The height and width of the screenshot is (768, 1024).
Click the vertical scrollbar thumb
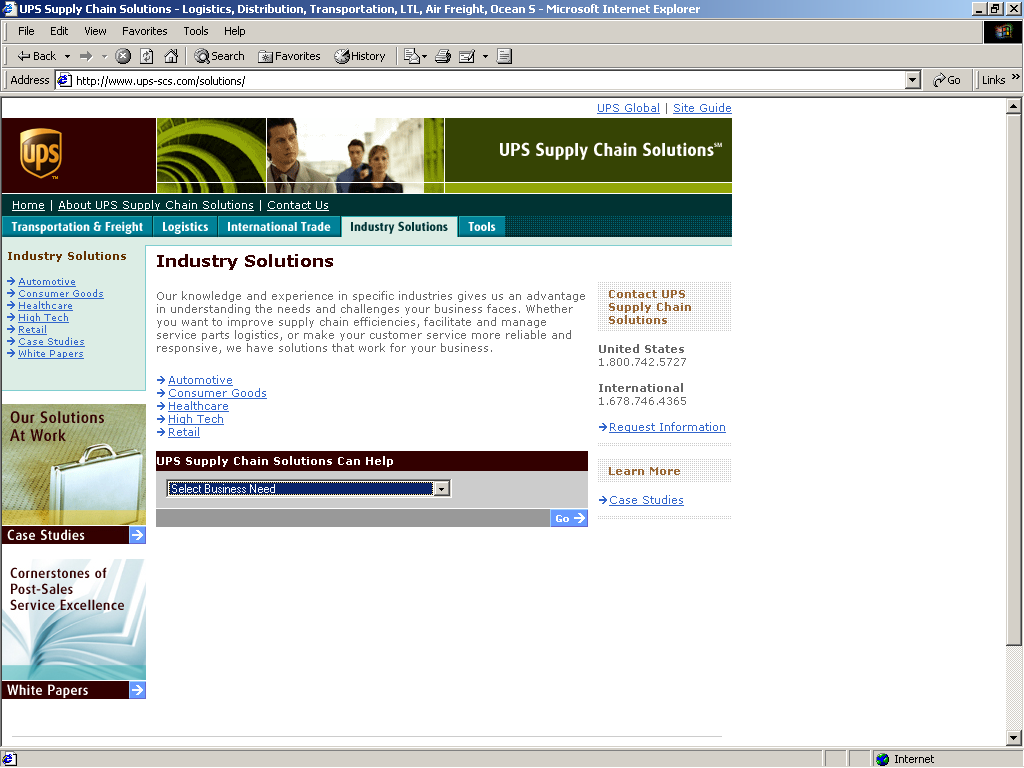pyautogui.click(x=1014, y=379)
